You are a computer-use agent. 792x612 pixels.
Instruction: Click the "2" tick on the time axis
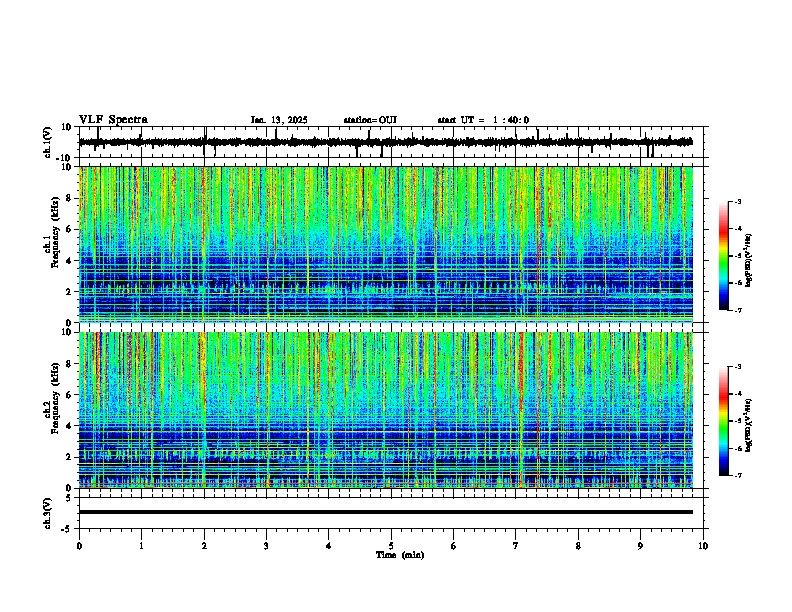204,546
